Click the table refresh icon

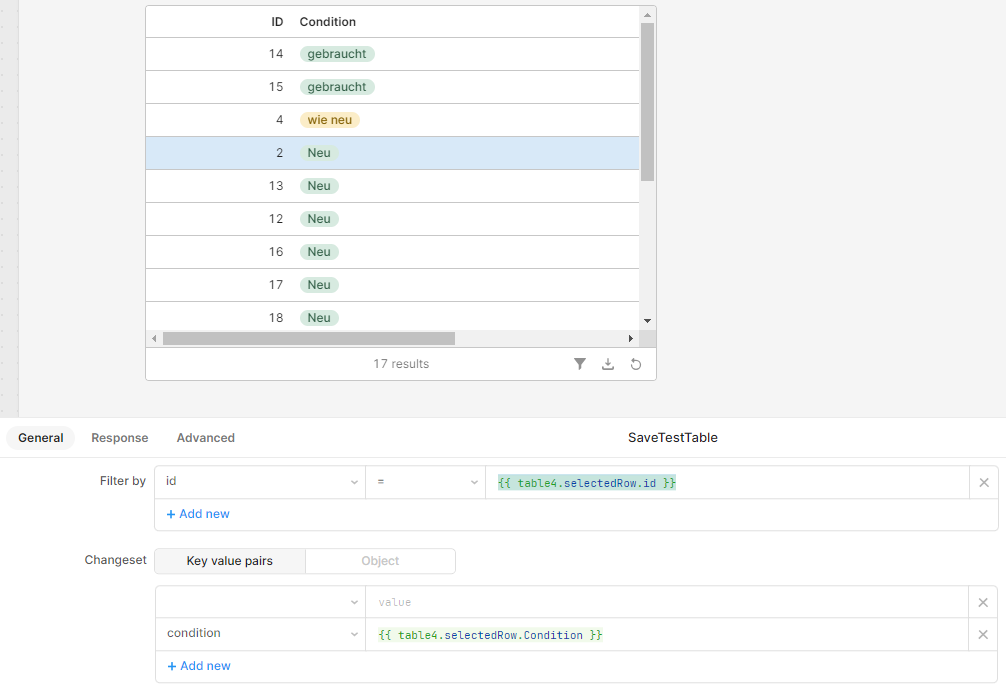click(635, 364)
